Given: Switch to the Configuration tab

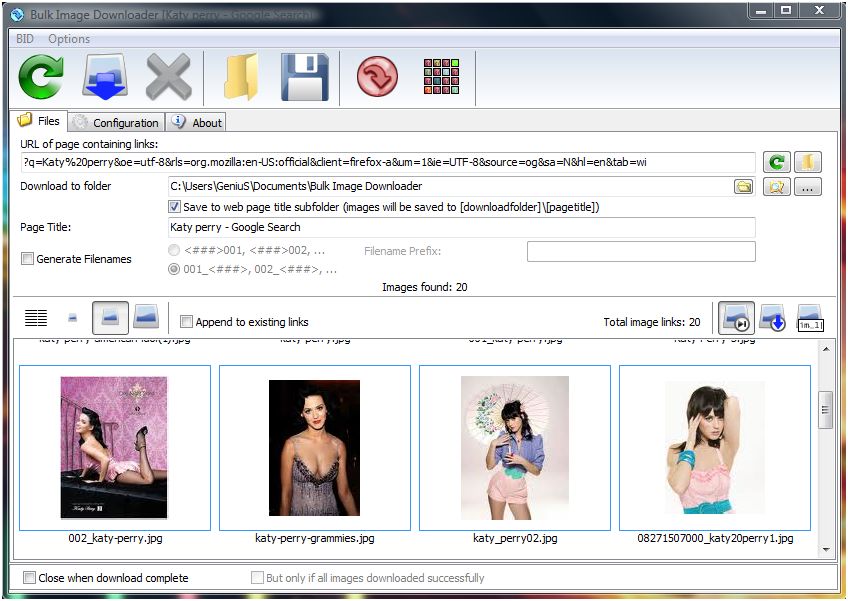Looking at the screenshot, I should pos(116,123).
